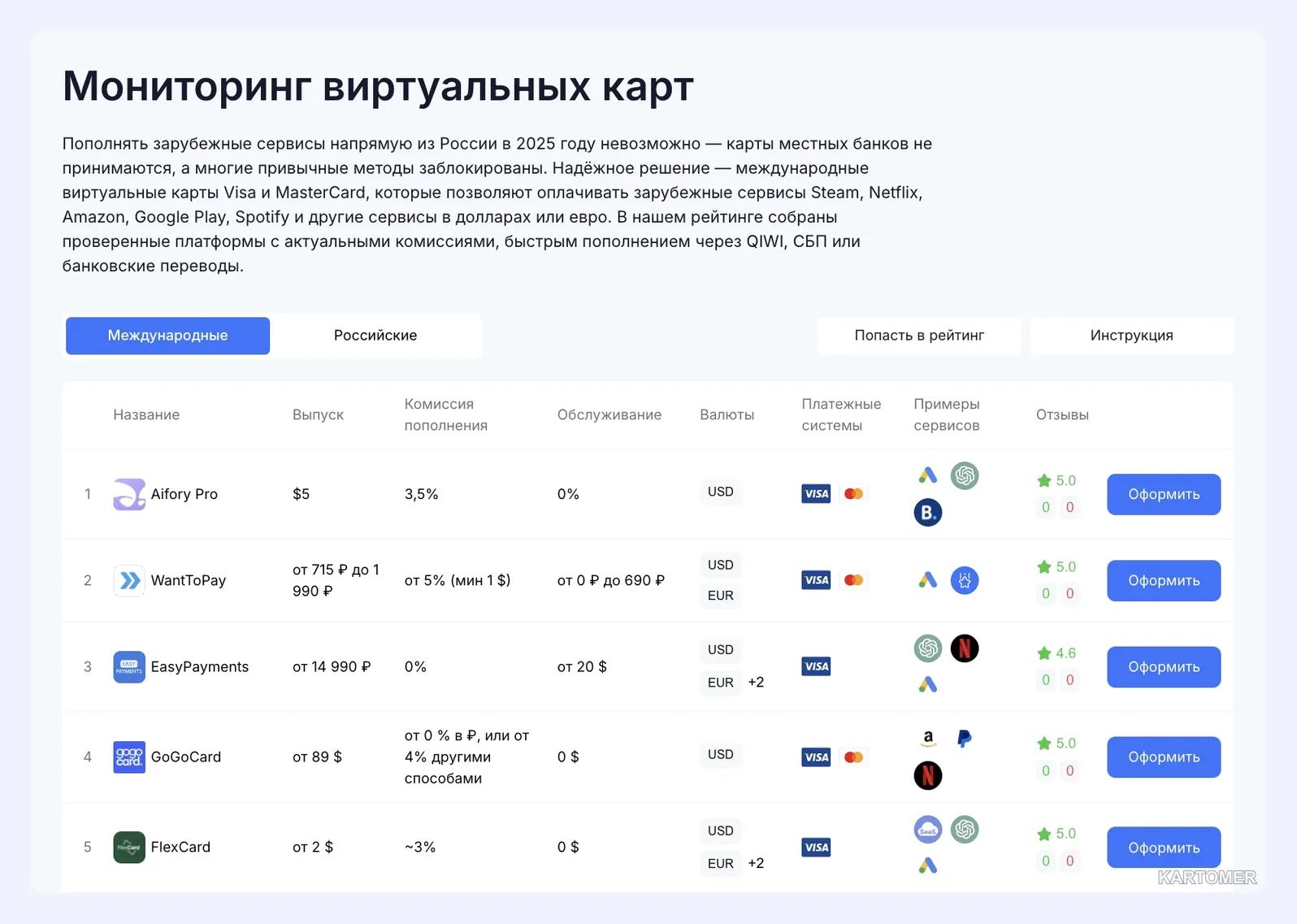Click the Отзывы column header

coord(1062,414)
